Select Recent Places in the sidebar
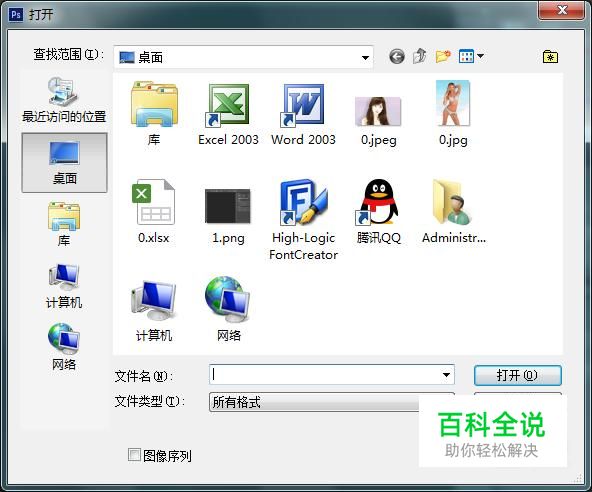This screenshot has height=492, width=592. pos(64,100)
